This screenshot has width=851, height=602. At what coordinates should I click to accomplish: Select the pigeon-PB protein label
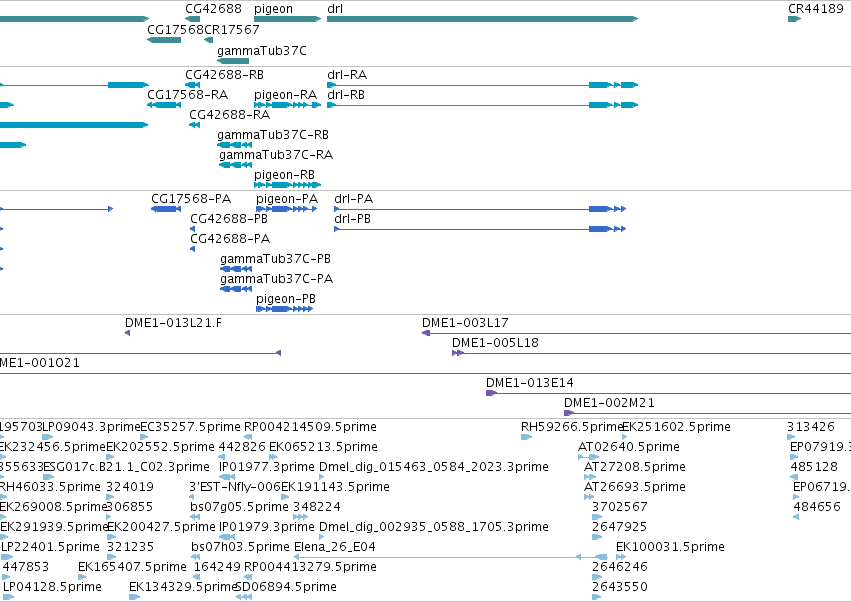(x=285, y=299)
